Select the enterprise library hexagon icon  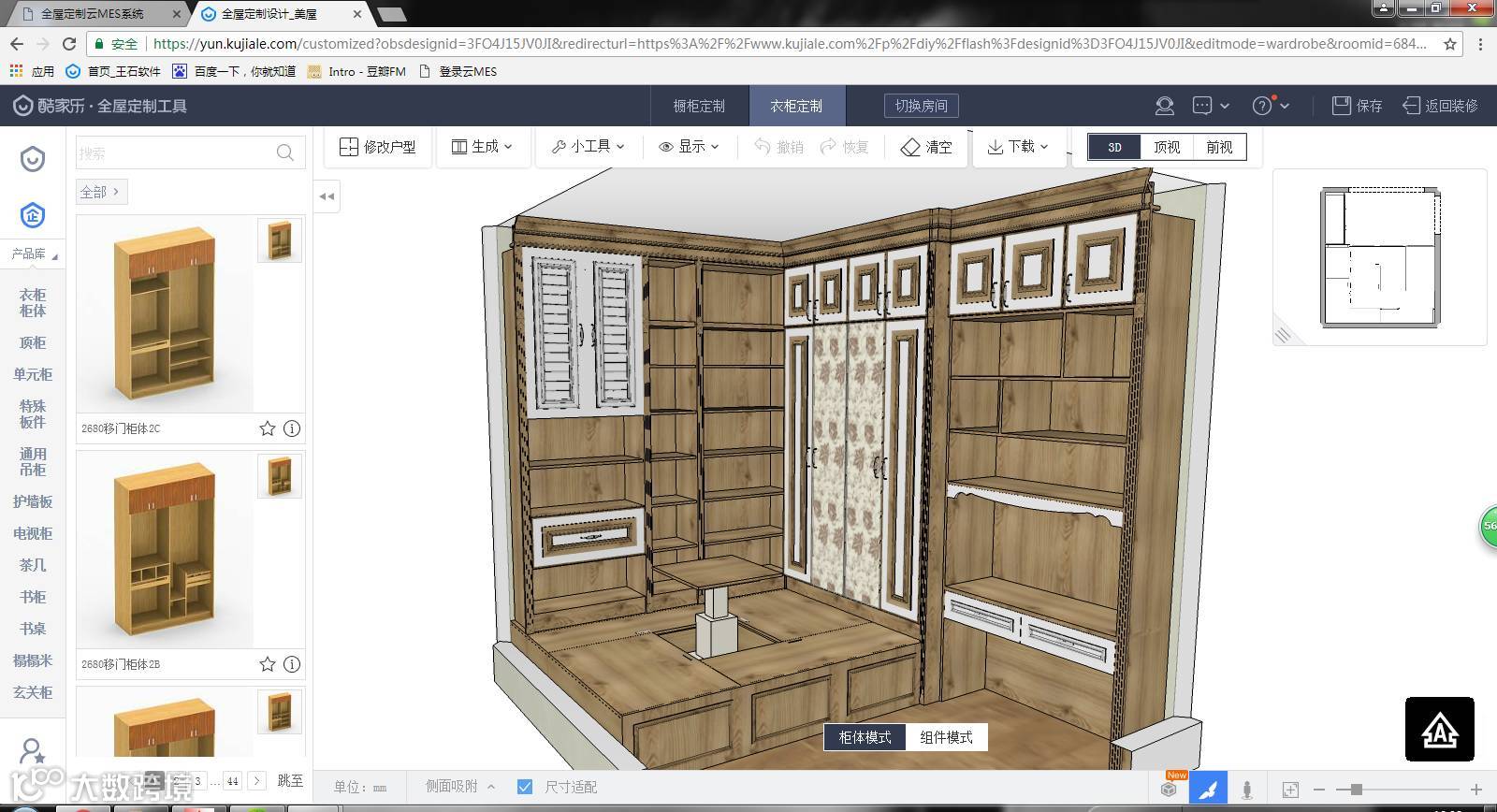tap(33, 215)
